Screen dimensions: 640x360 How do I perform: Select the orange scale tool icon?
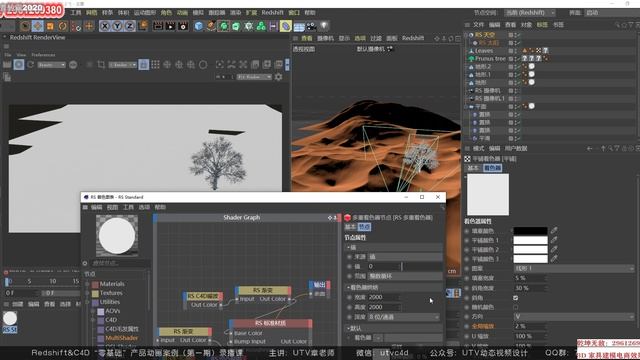pyautogui.click(x=50, y=26)
